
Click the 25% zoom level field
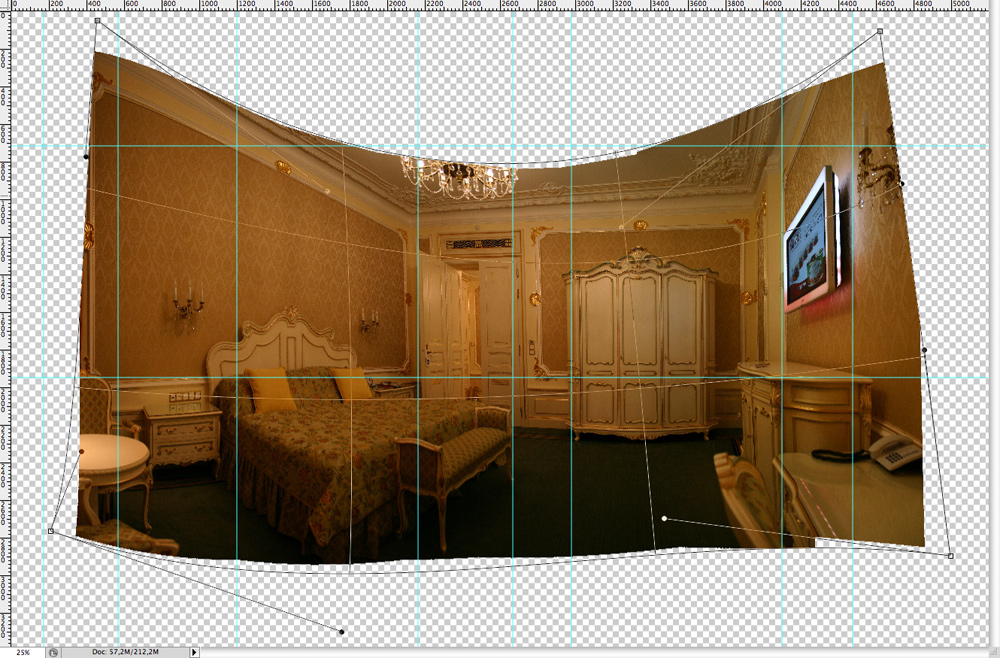[x=22, y=652]
